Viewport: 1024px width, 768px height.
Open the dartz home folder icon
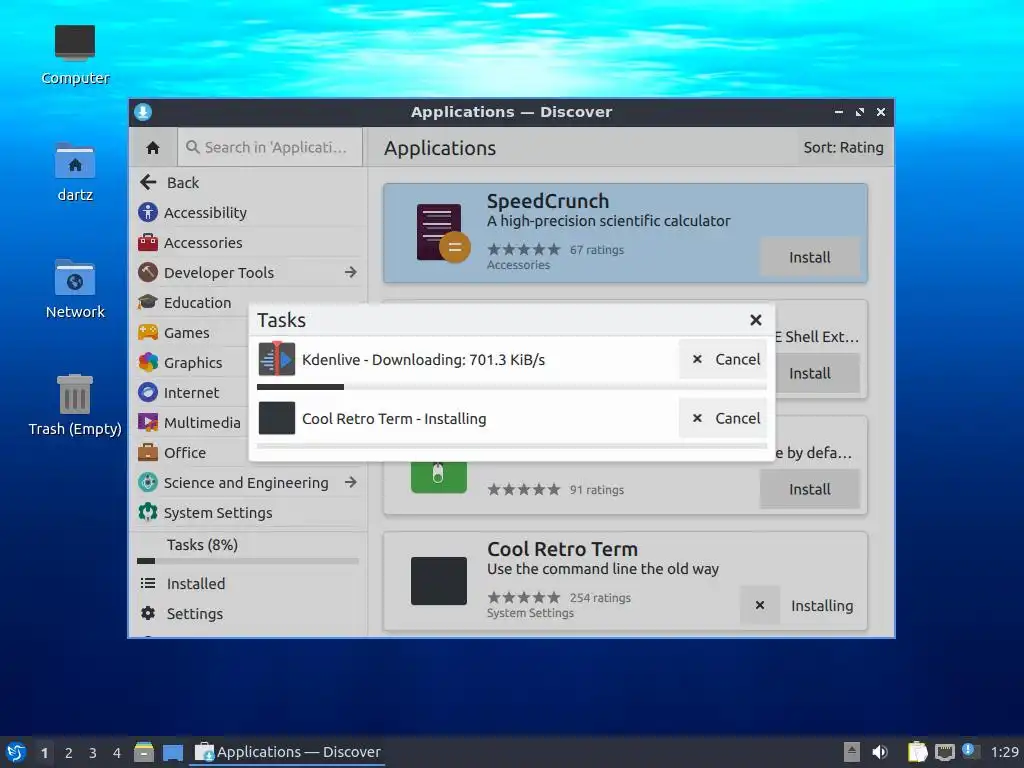(75, 172)
